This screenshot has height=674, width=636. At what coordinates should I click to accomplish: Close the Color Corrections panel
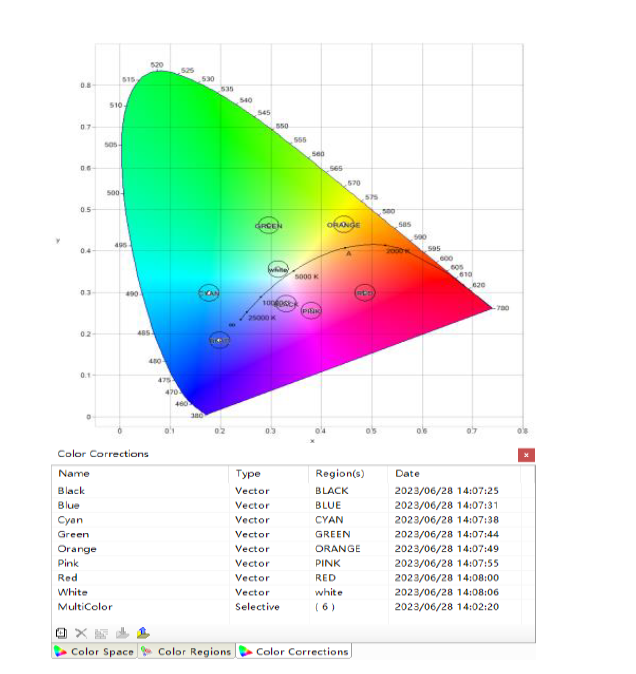click(526, 455)
